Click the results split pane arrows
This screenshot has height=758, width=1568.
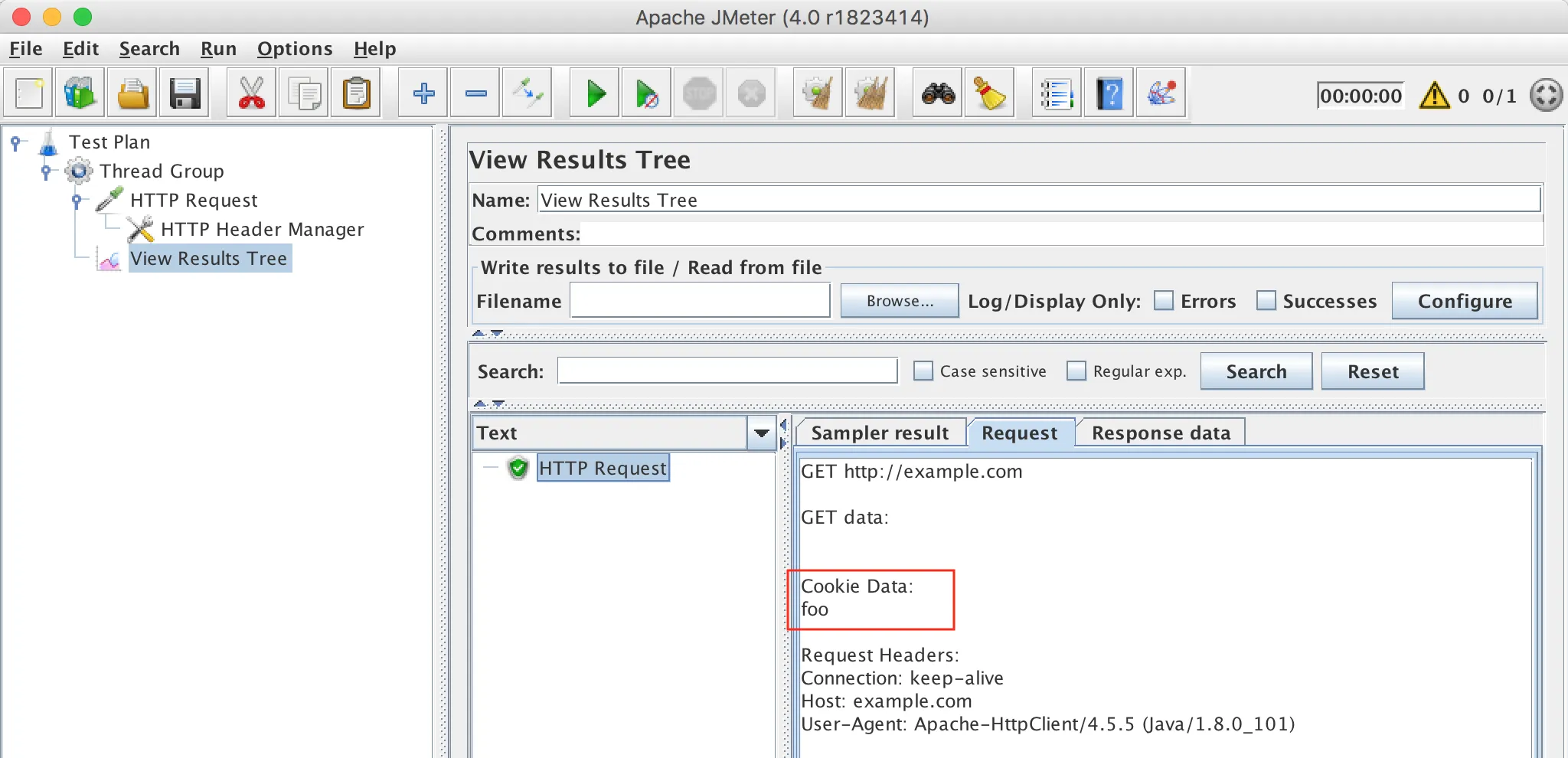(x=782, y=433)
